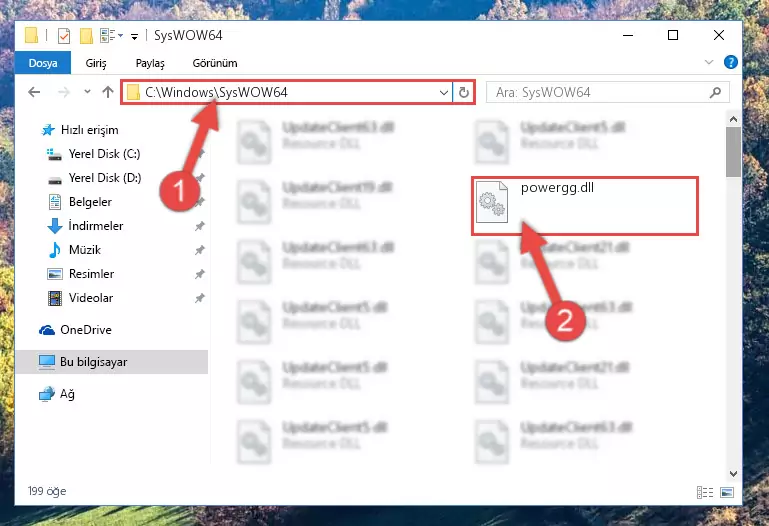The height and width of the screenshot is (526, 769).
Task: Go back with the left arrow
Action: 34,92
